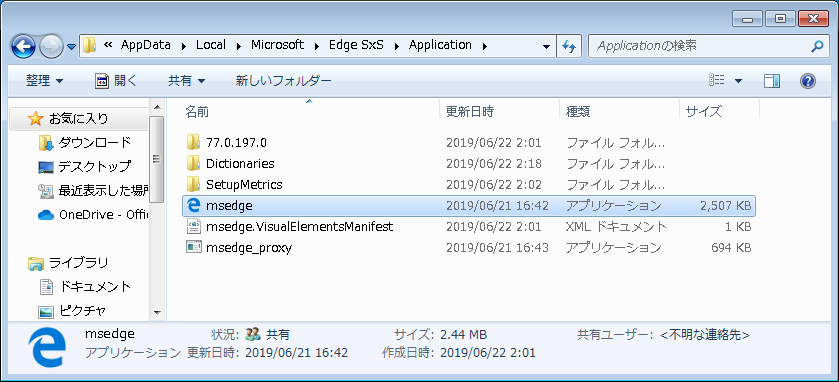Select AppData in the address path
839x382 pixels.
point(146,45)
